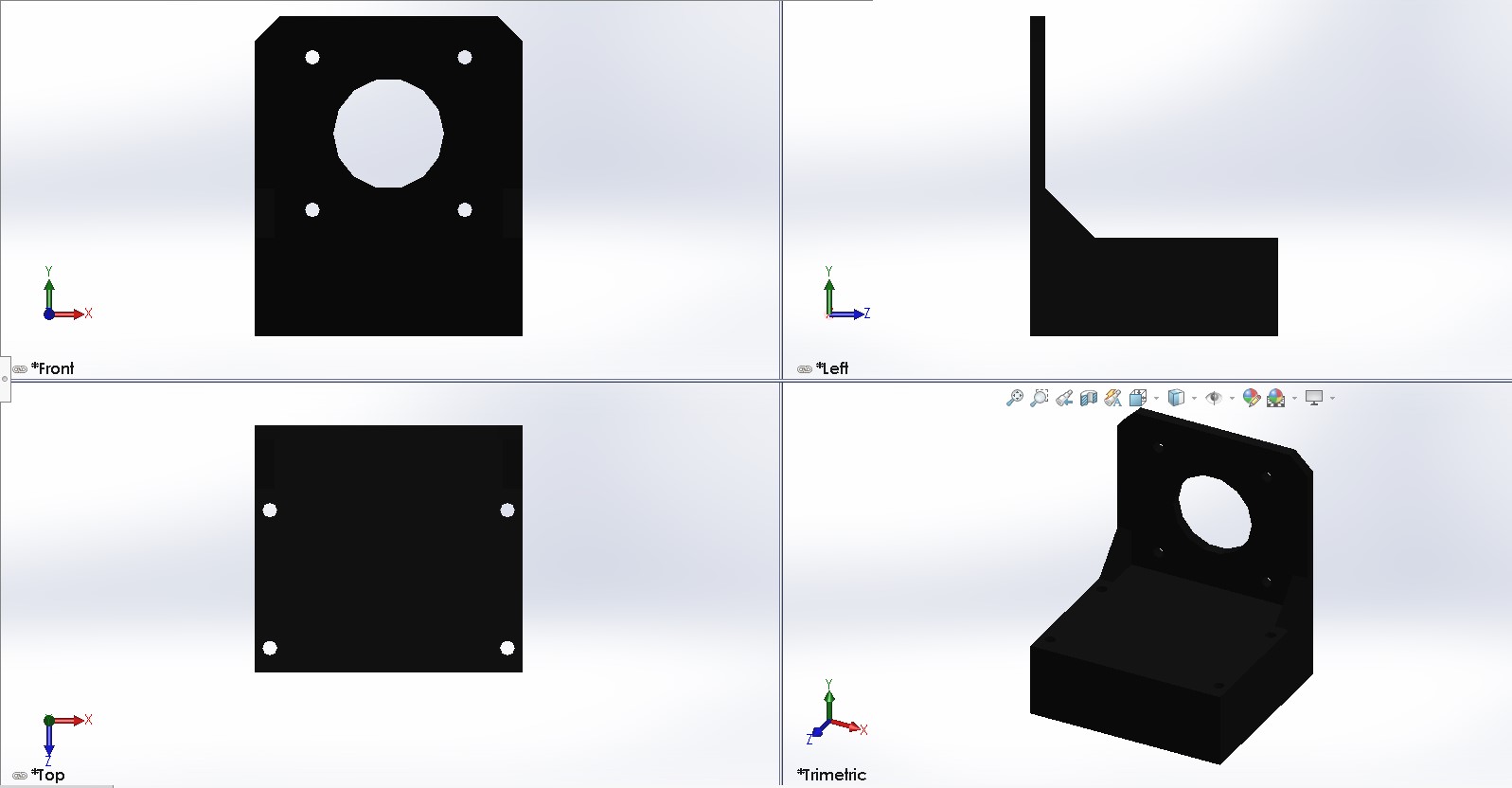Select the upper-left mounting hole in Front view
This screenshot has height=788, width=1512.
pyautogui.click(x=312, y=58)
